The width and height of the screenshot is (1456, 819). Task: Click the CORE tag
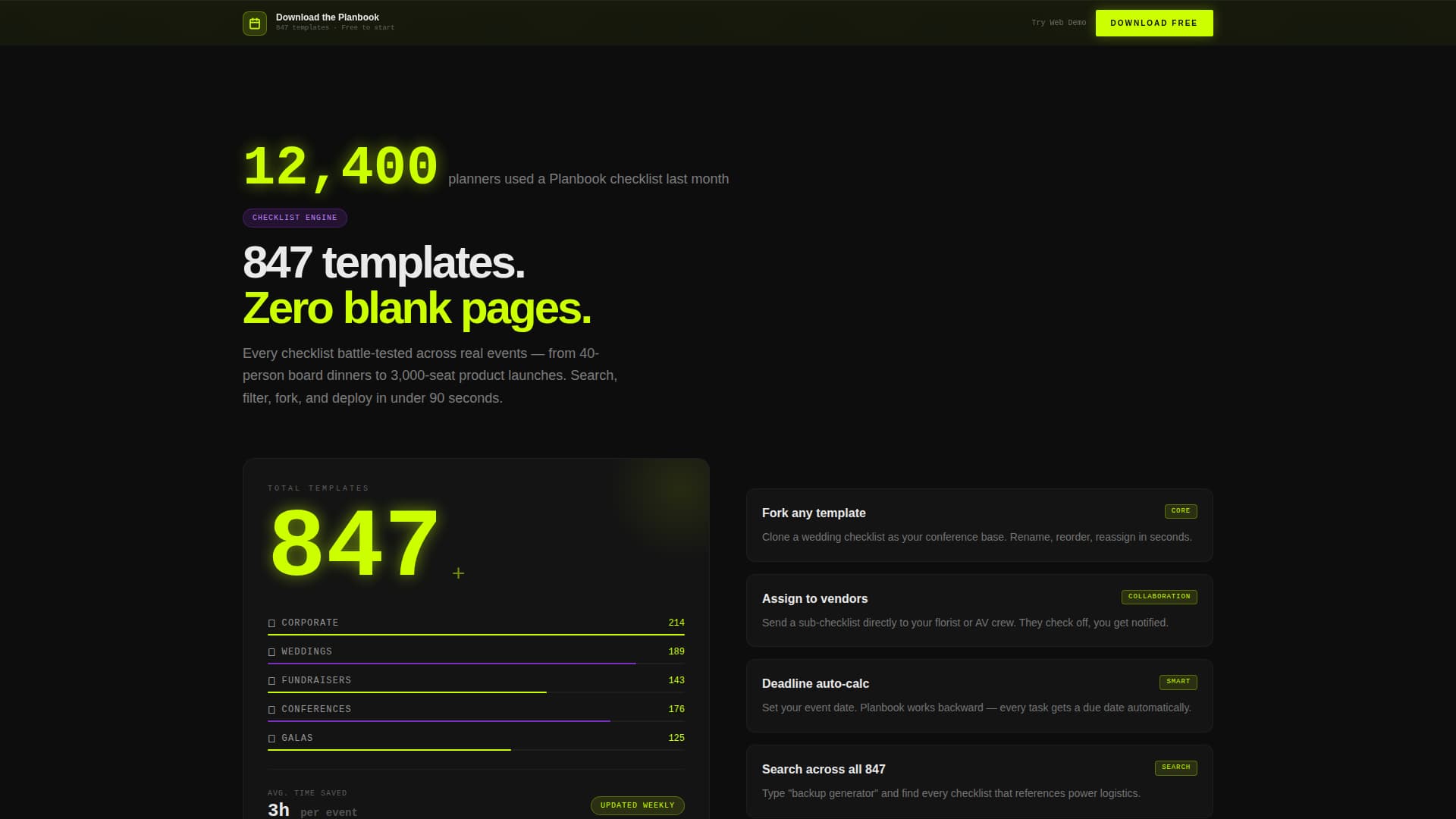(1181, 511)
